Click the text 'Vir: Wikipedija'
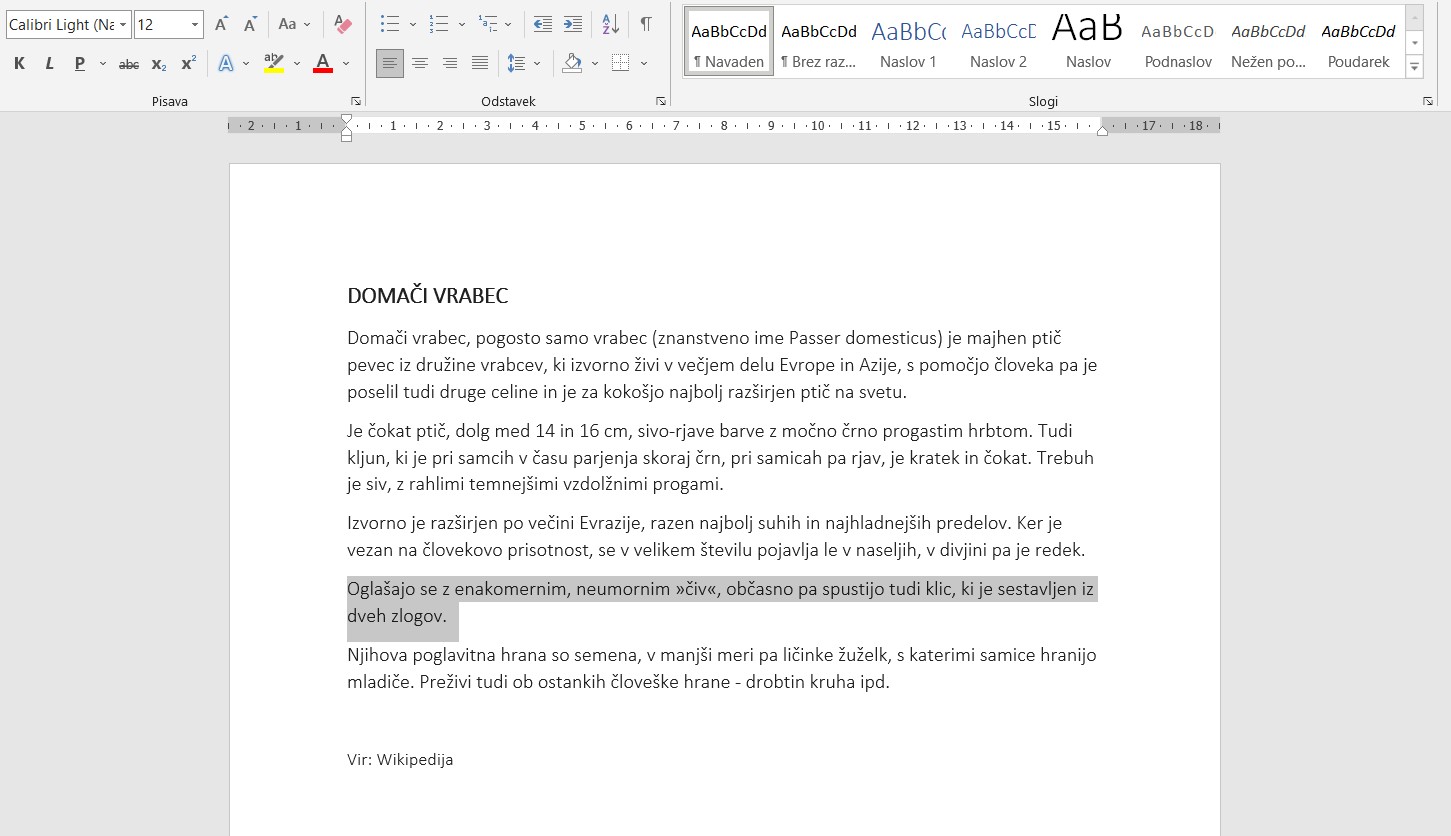 click(400, 760)
